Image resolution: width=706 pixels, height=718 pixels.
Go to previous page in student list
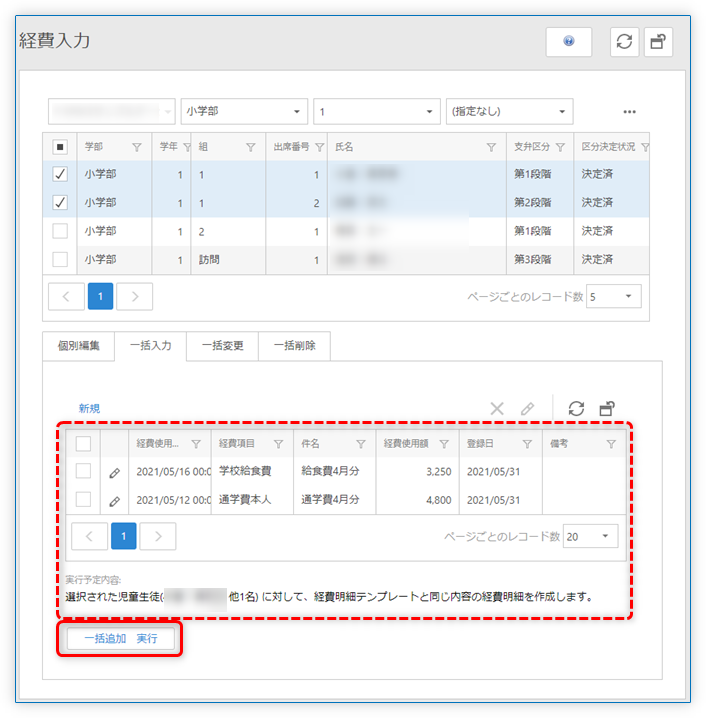[x=66, y=297]
